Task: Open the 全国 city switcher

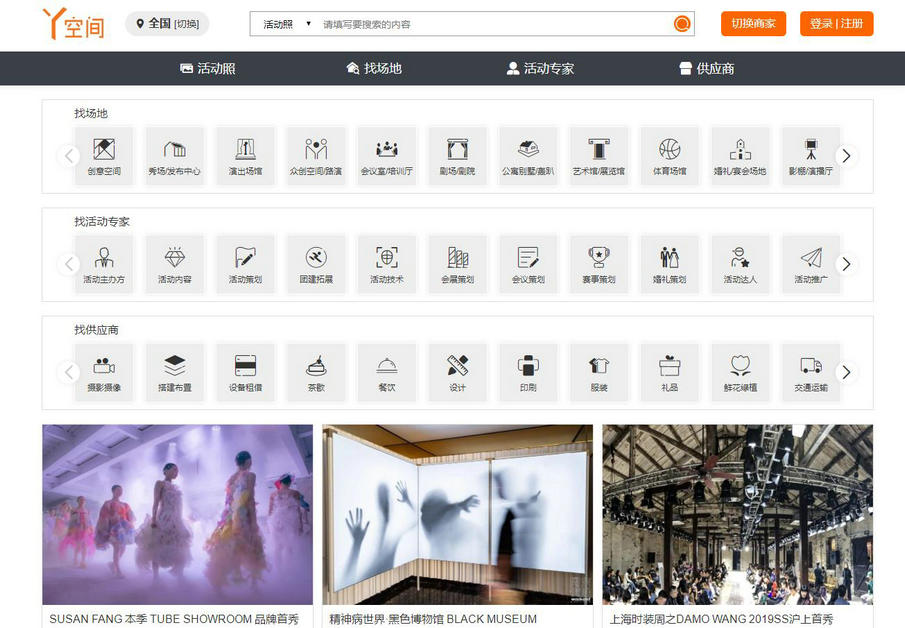Action: pyautogui.click(x=167, y=24)
